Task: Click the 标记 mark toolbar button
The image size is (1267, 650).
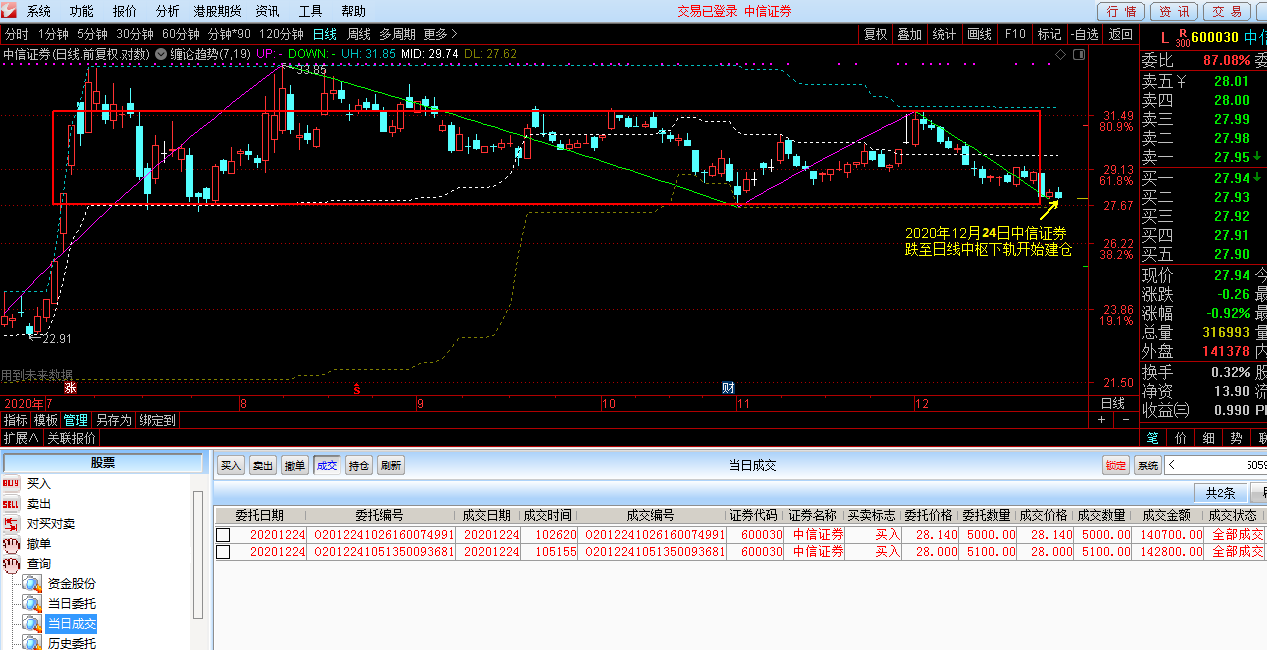Action: tap(1049, 34)
